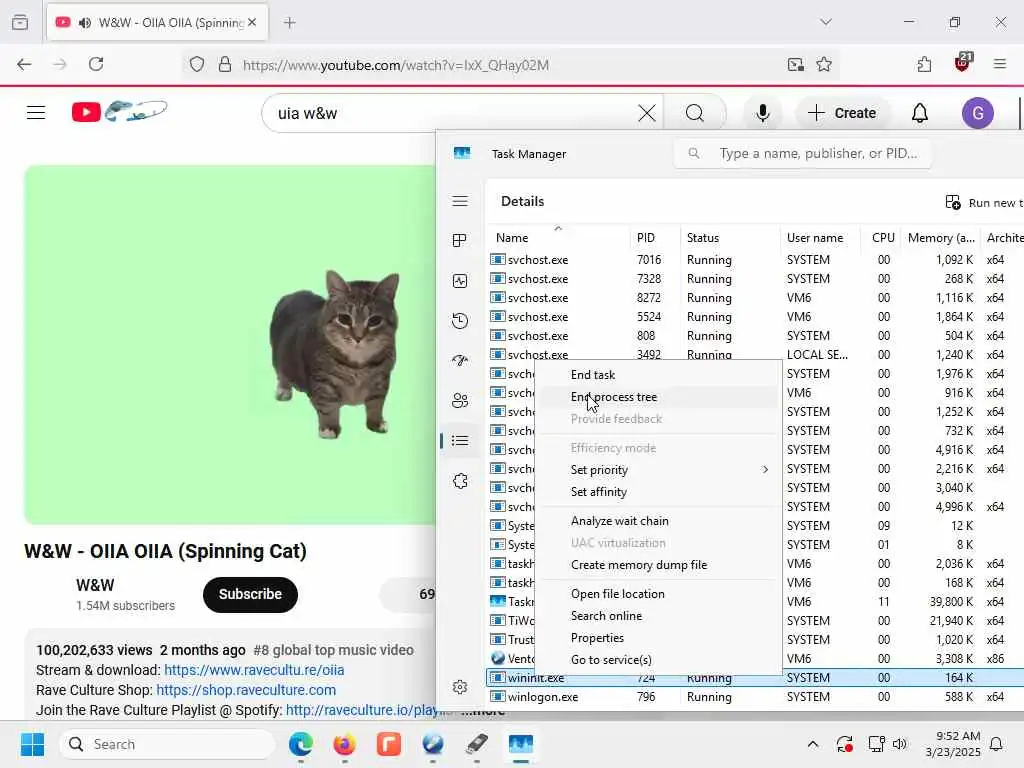This screenshot has height=768, width=1024.
Task: Sort by the Status column header
Action: point(729,238)
